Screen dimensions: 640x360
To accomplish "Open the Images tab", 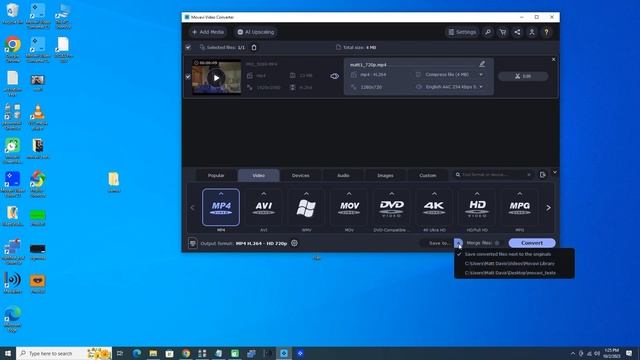I will 385,175.
